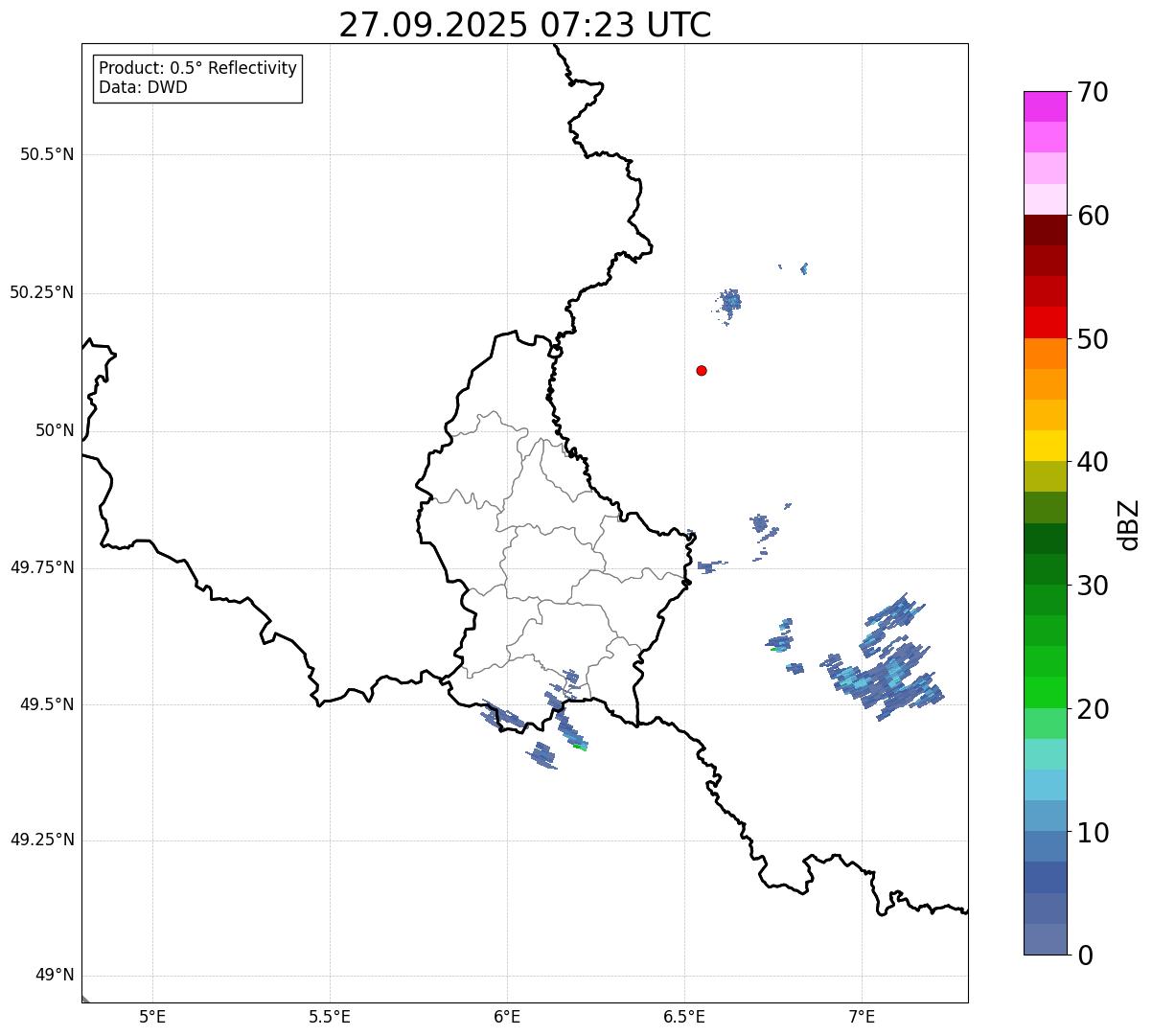Click the "50.5°N" latitude label
This screenshot has width=1152, height=1036.
(47, 154)
